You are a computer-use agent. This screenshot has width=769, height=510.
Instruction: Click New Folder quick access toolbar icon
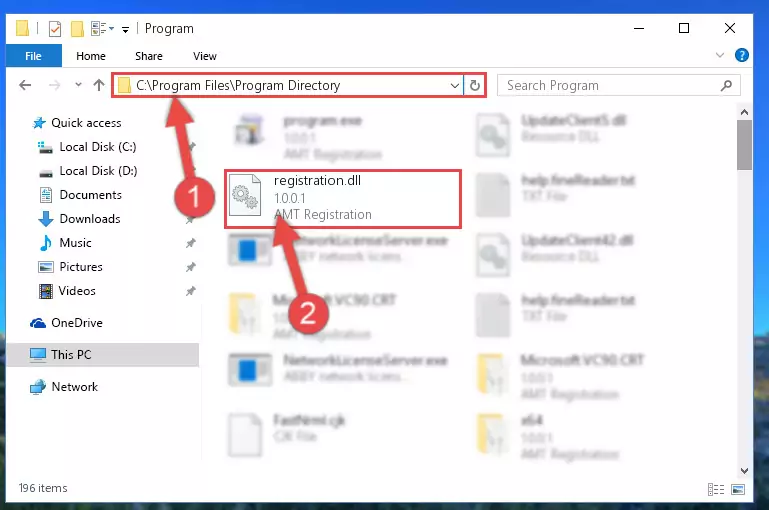pyautogui.click(x=77, y=29)
